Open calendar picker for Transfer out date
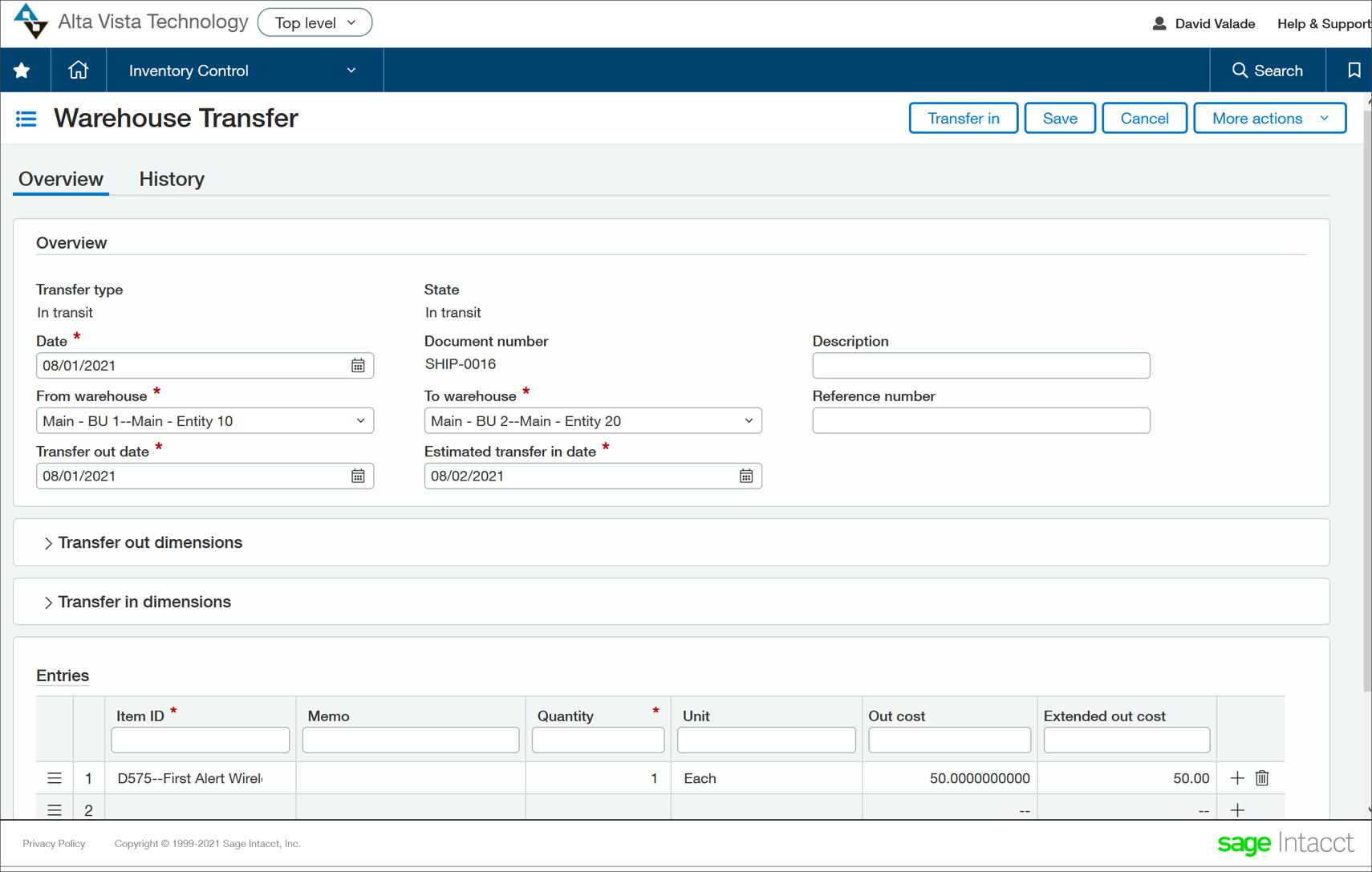 [x=358, y=477]
